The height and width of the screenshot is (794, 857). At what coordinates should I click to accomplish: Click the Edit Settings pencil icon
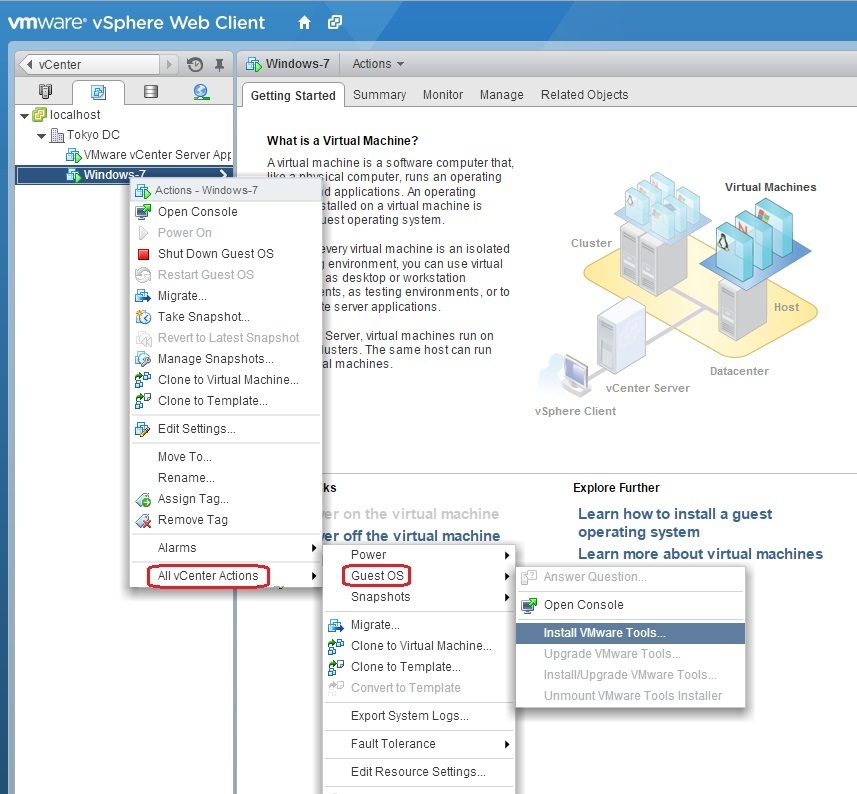coord(143,430)
